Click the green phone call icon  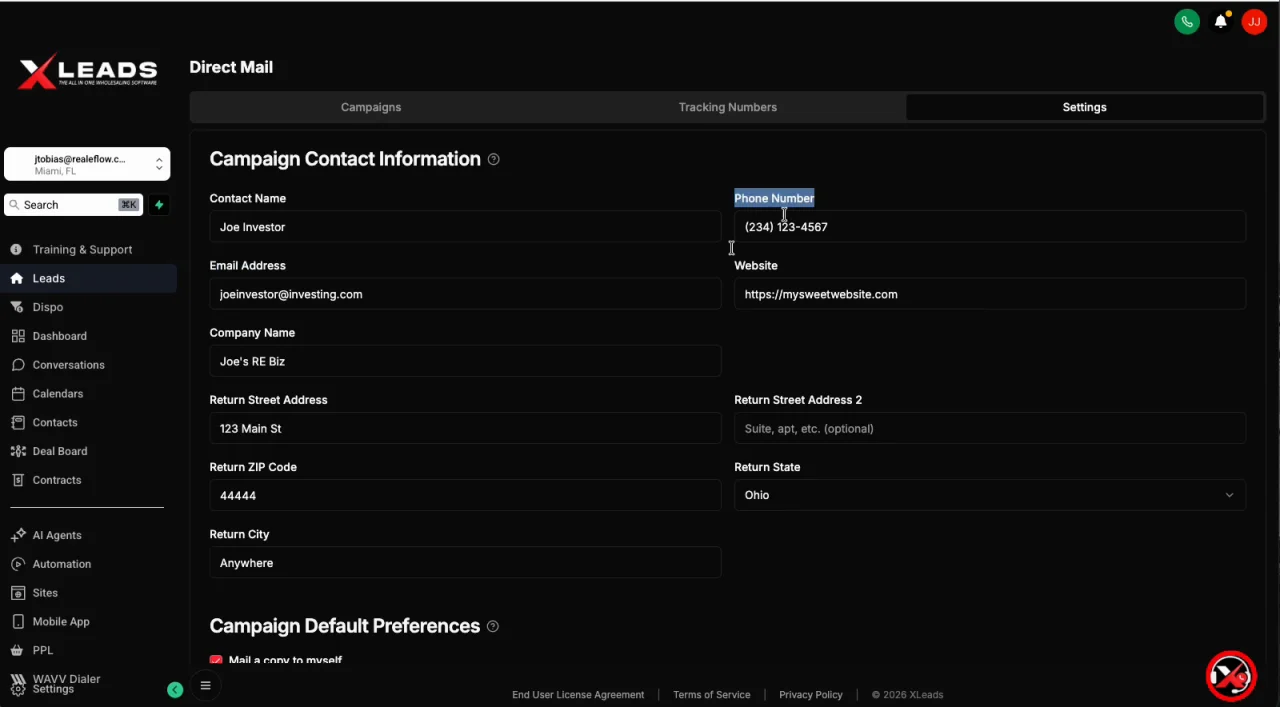[1187, 22]
